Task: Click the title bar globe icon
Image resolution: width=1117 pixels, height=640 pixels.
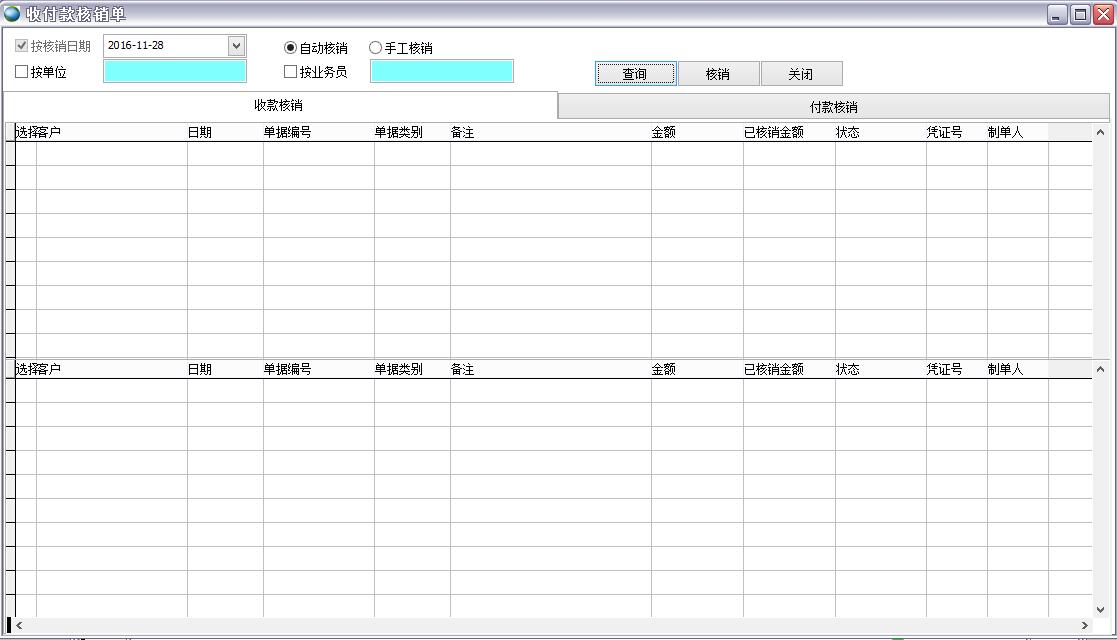Action: click(x=10, y=12)
